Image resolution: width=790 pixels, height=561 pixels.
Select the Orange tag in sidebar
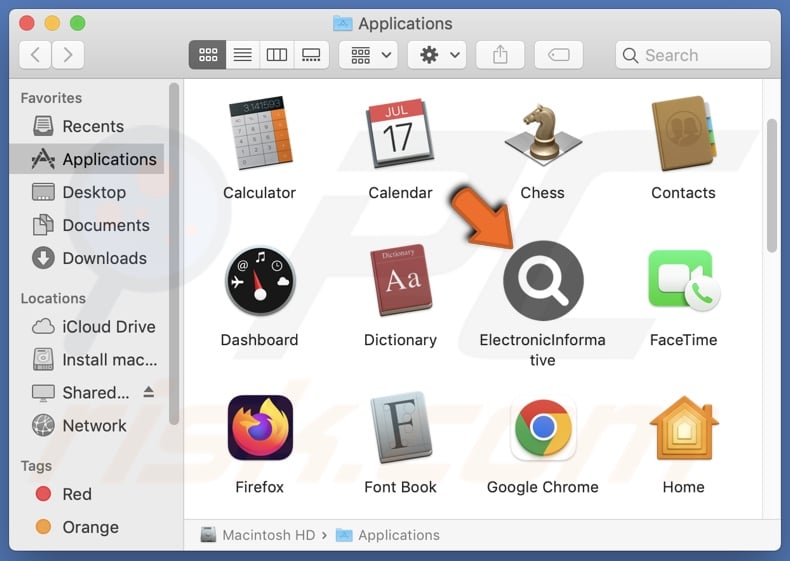pyautogui.click(x=86, y=527)
